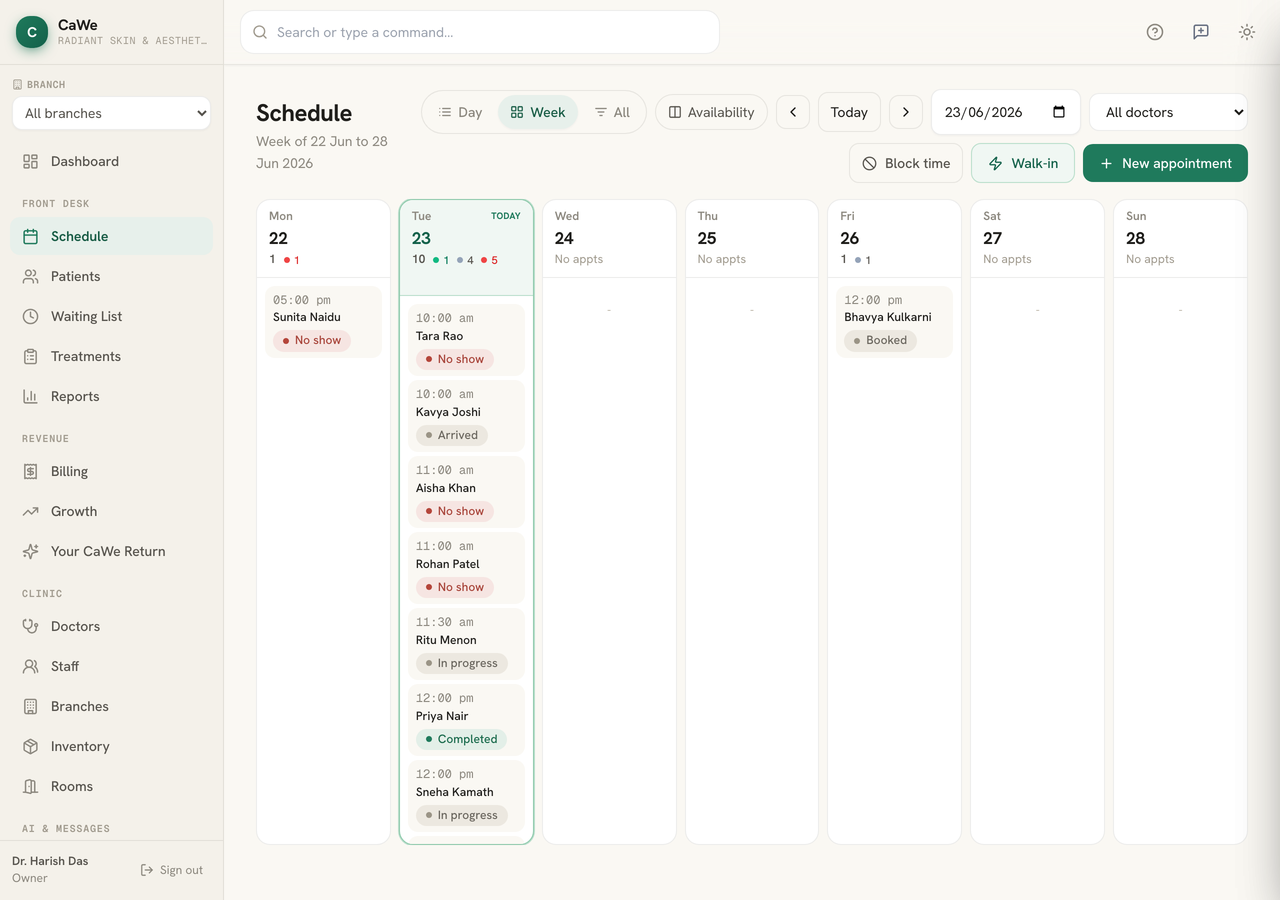
Task: Open the All branches dropdown
Action: [x=111, y=113]
